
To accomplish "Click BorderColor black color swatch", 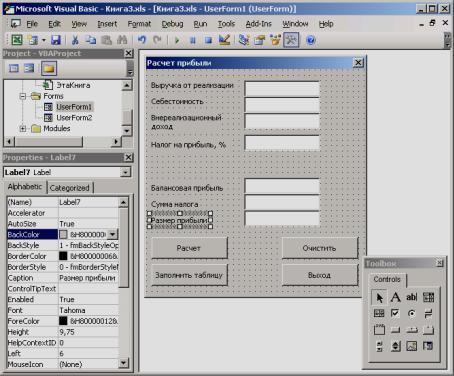I will click(63, 256).
